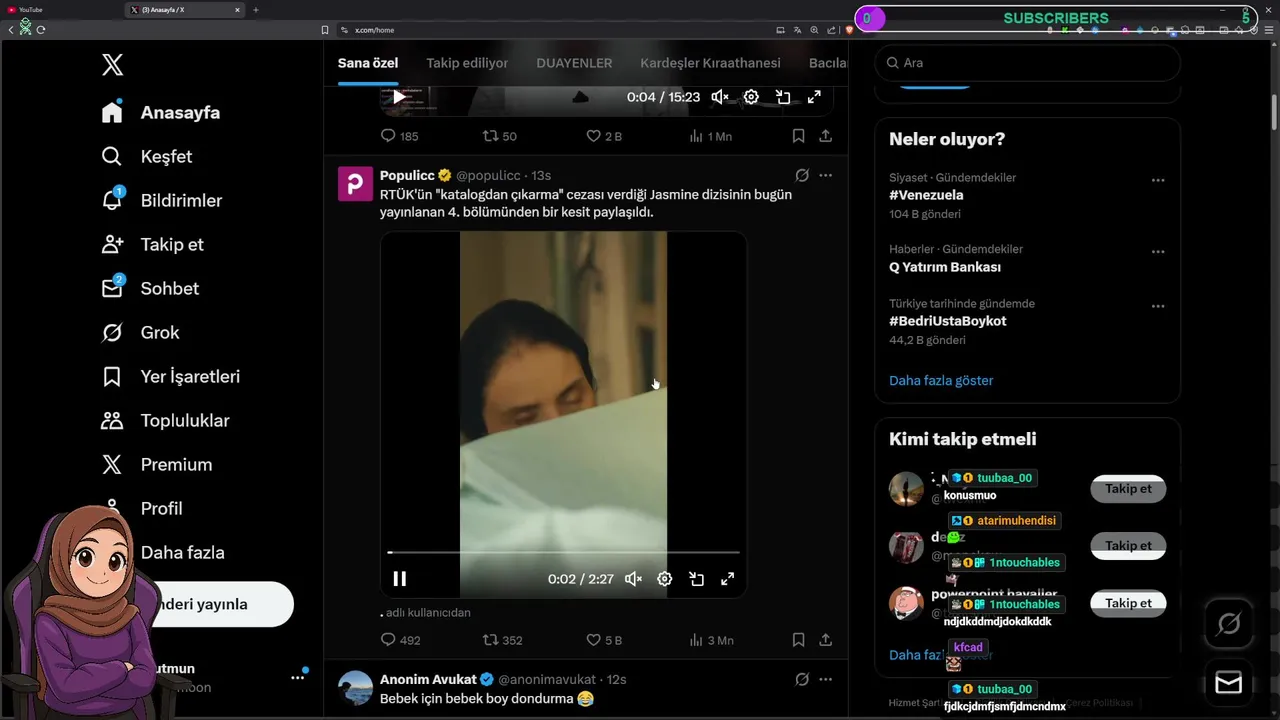Image resolution: width=1280 pixels, height=720 pixels.
Task: Bookmark the Populicc post
Action: [798, 640]
